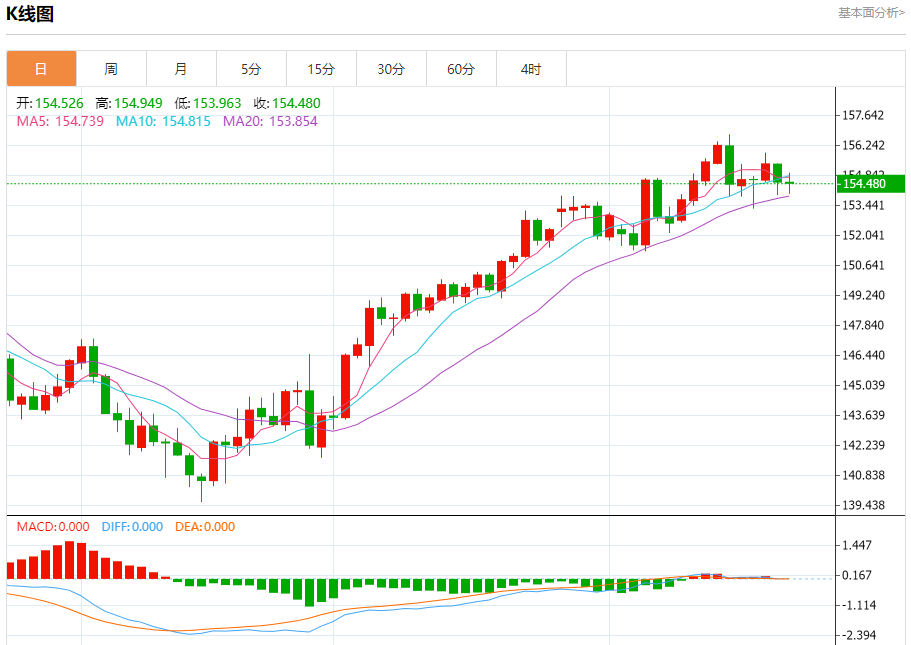Switch to the 周 weekly tab
The image size is (911, 645).
111,69
